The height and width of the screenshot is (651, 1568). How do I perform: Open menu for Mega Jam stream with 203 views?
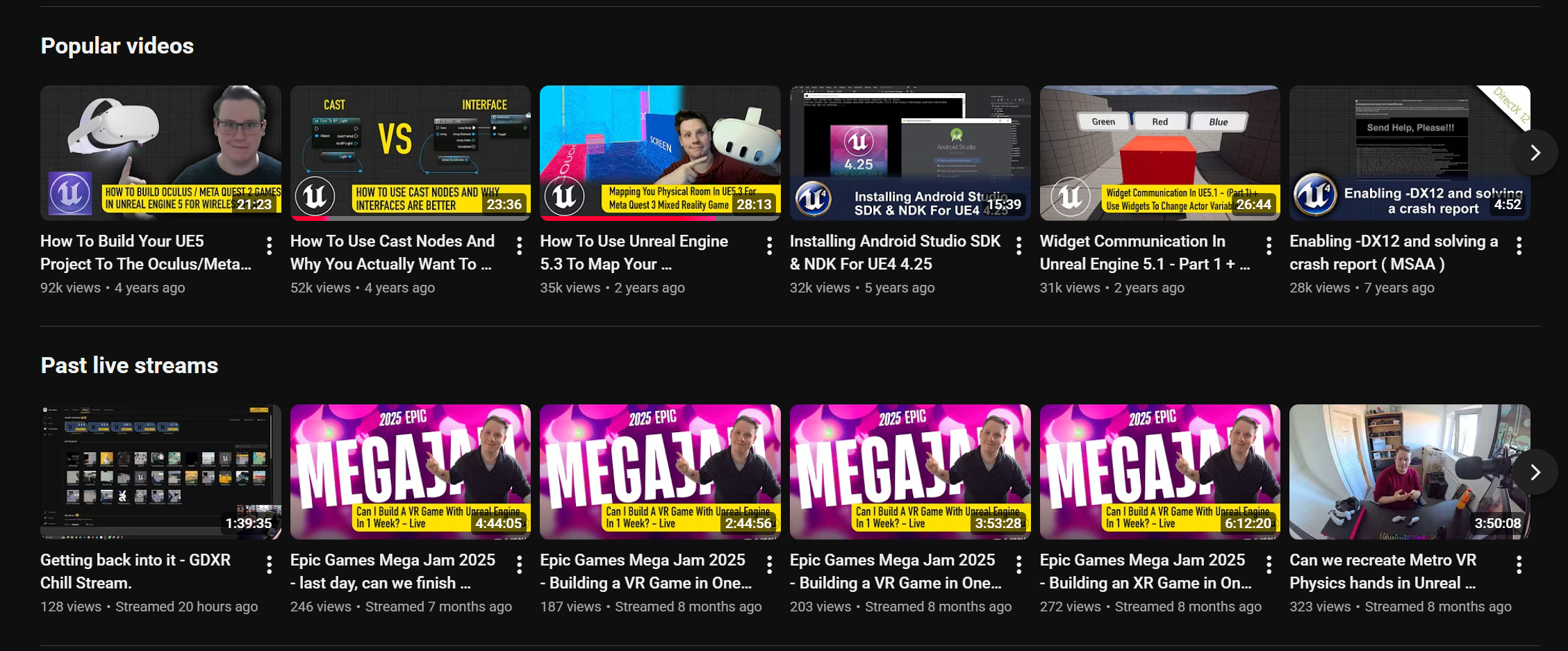[x=1018, y=565]
